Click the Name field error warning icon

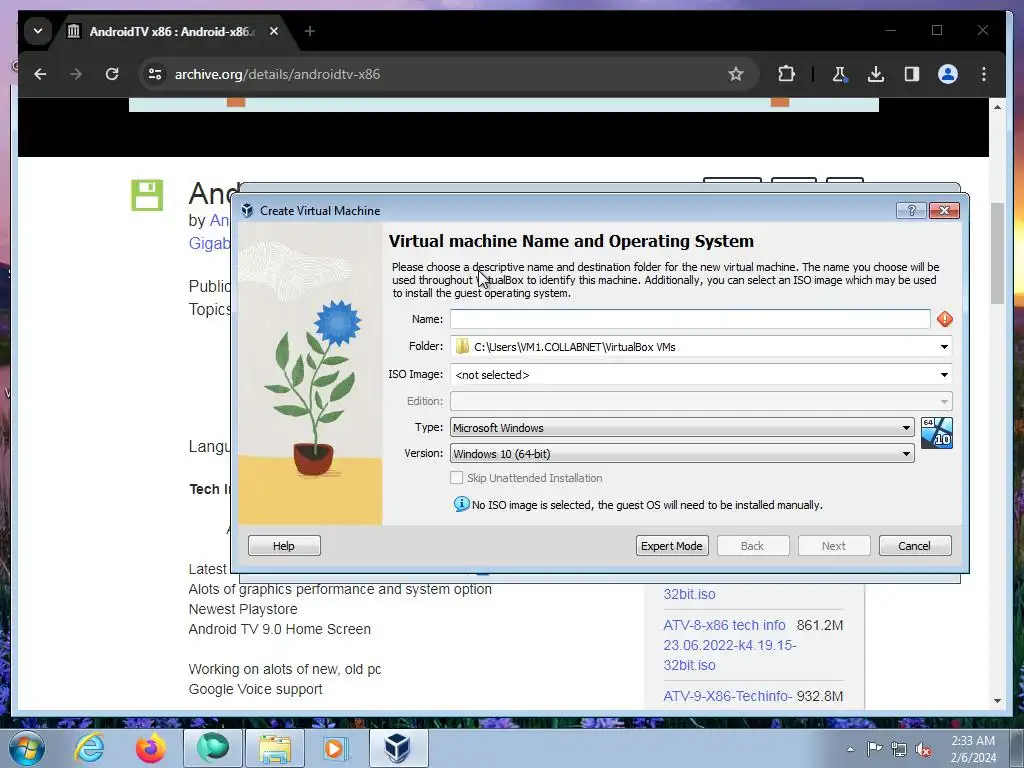click(x=944, y=319)
